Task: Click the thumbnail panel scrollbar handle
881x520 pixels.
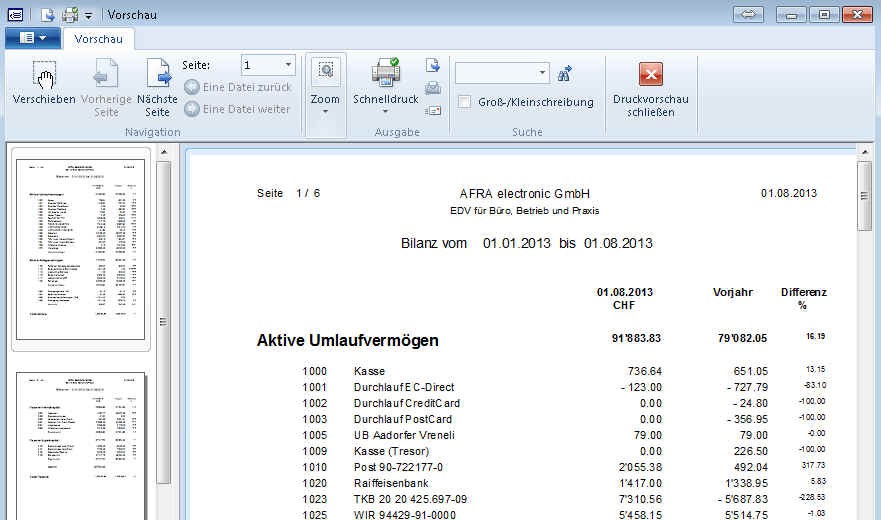Action: pos(164,322)
